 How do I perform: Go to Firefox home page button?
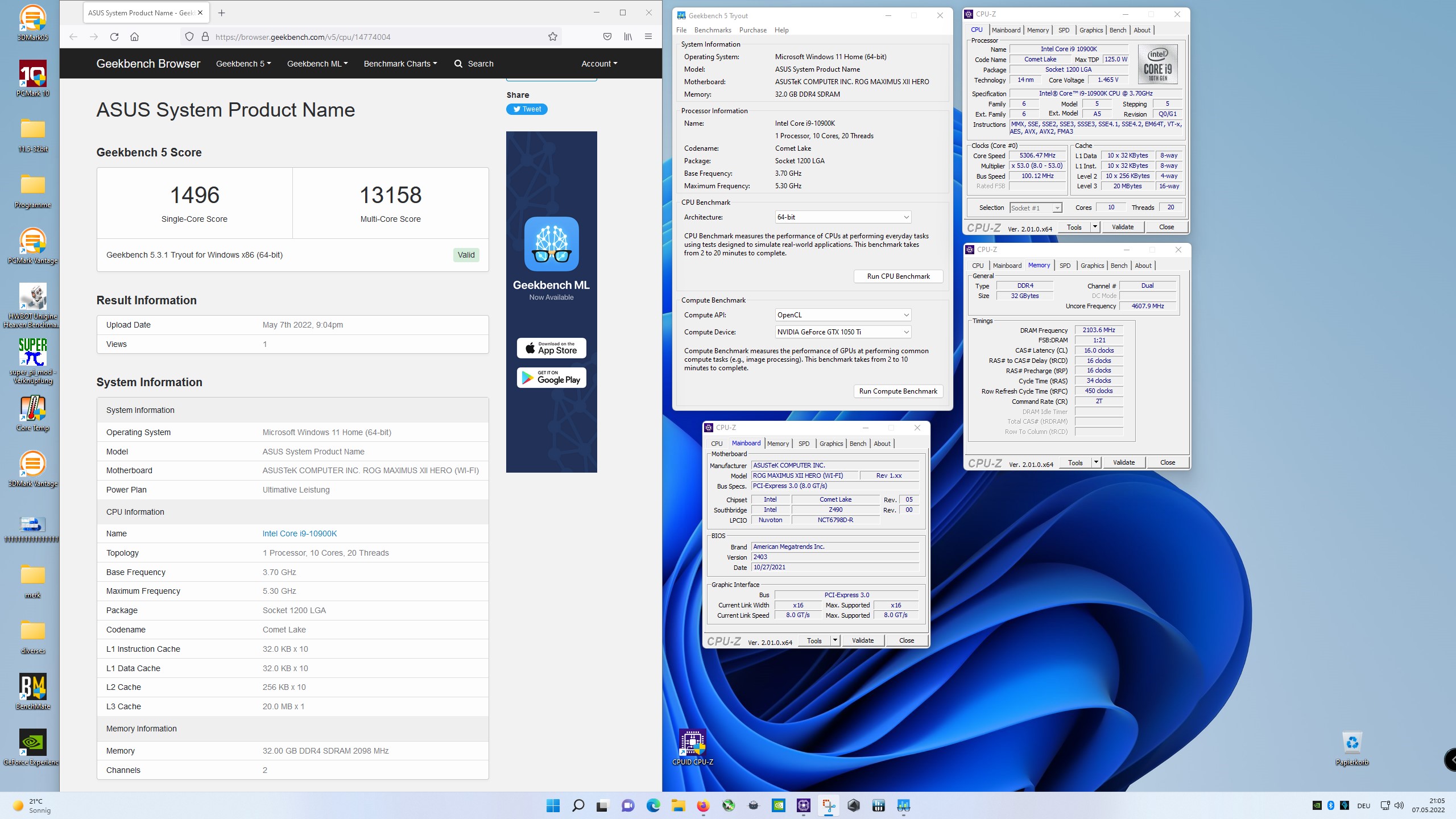[x=134, y=37]
